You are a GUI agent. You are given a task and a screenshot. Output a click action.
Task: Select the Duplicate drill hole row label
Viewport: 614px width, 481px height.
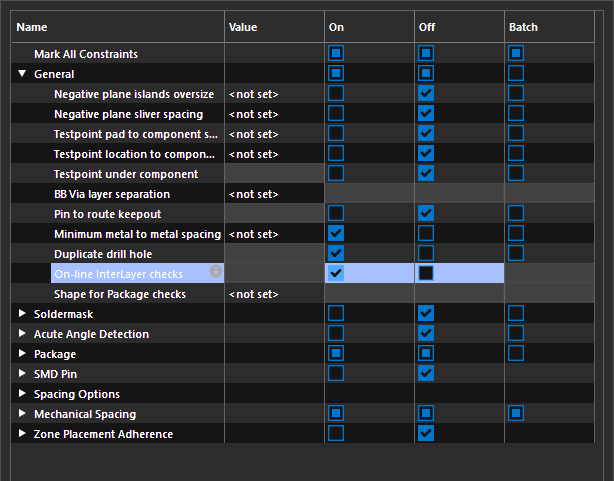pyautogui.click(x=103, y=254)
